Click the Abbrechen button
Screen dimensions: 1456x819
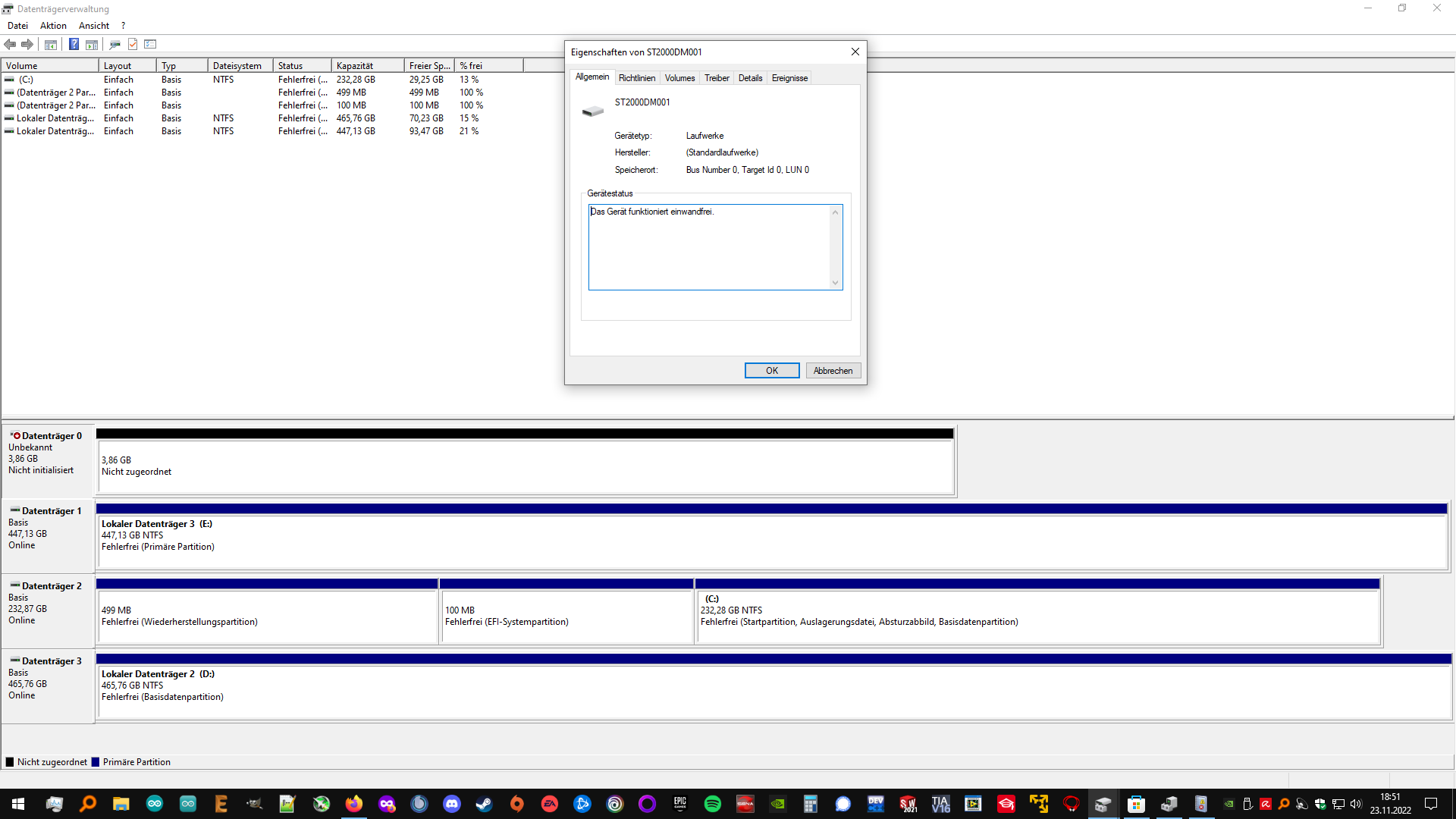(x=832, y=371)
